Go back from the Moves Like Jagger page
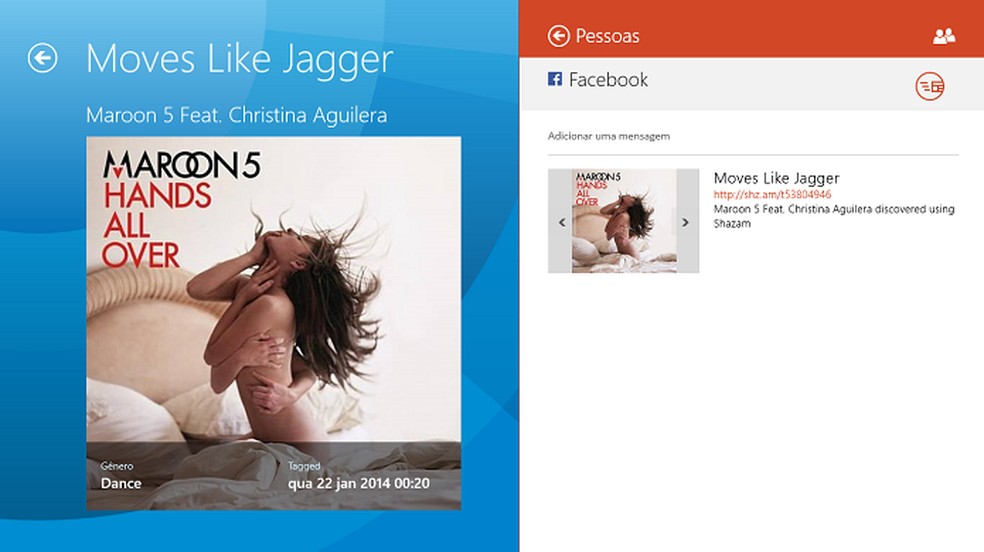Screen dimensions: 984x552 click(43, 58)
